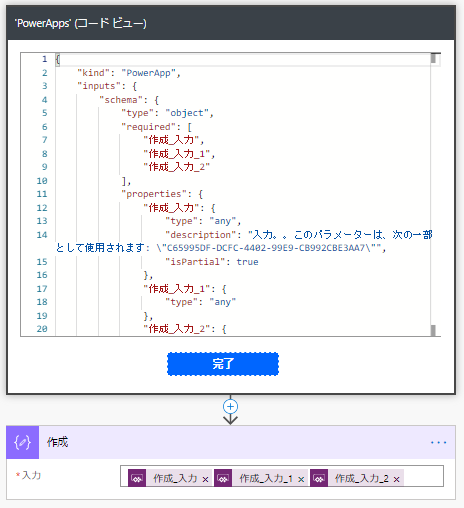Click "作成_入力_2" key on line 20
The width and height of the screenshot is (464, 508).
point(177,329)
